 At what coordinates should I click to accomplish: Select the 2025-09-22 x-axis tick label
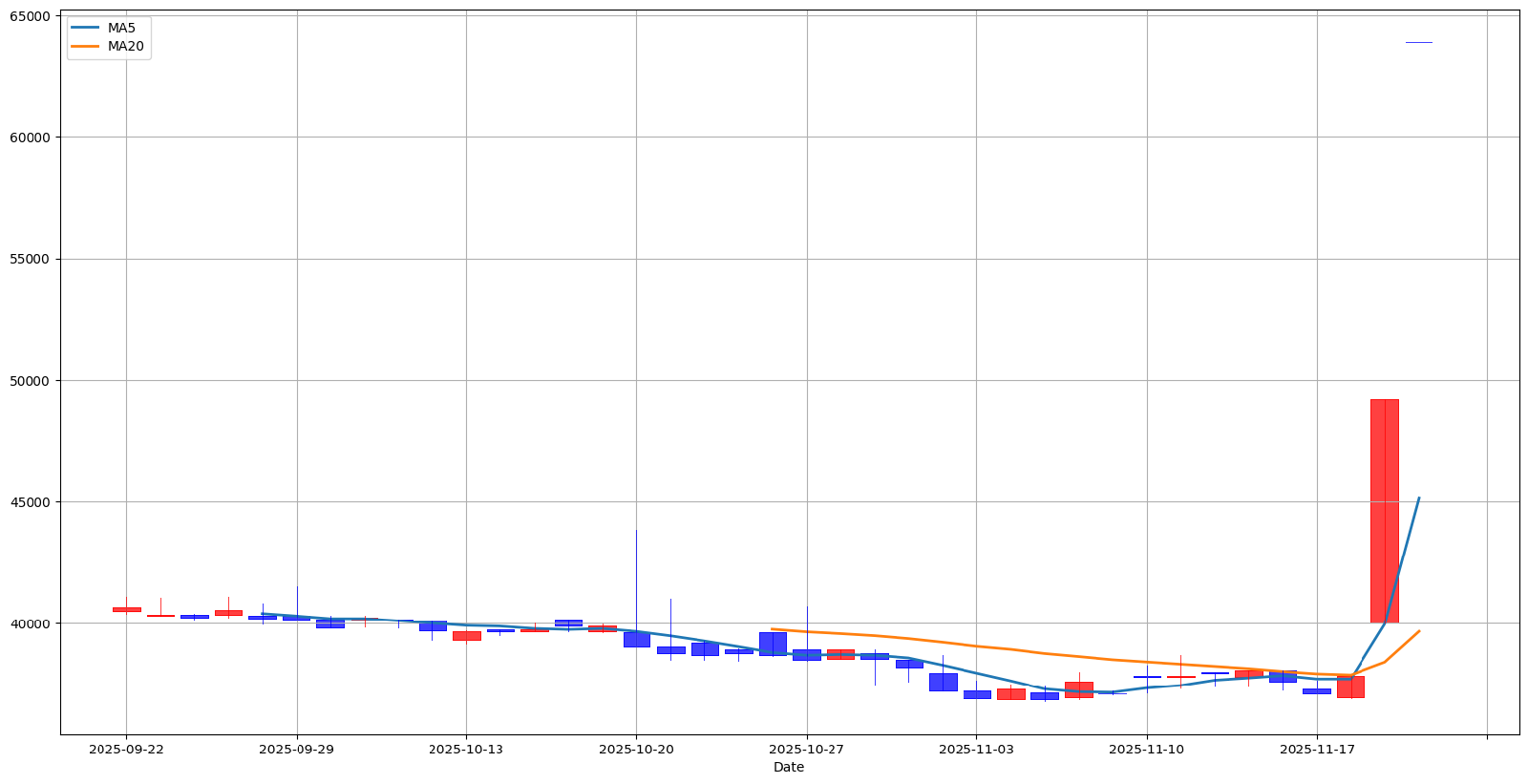coord(126,750)
